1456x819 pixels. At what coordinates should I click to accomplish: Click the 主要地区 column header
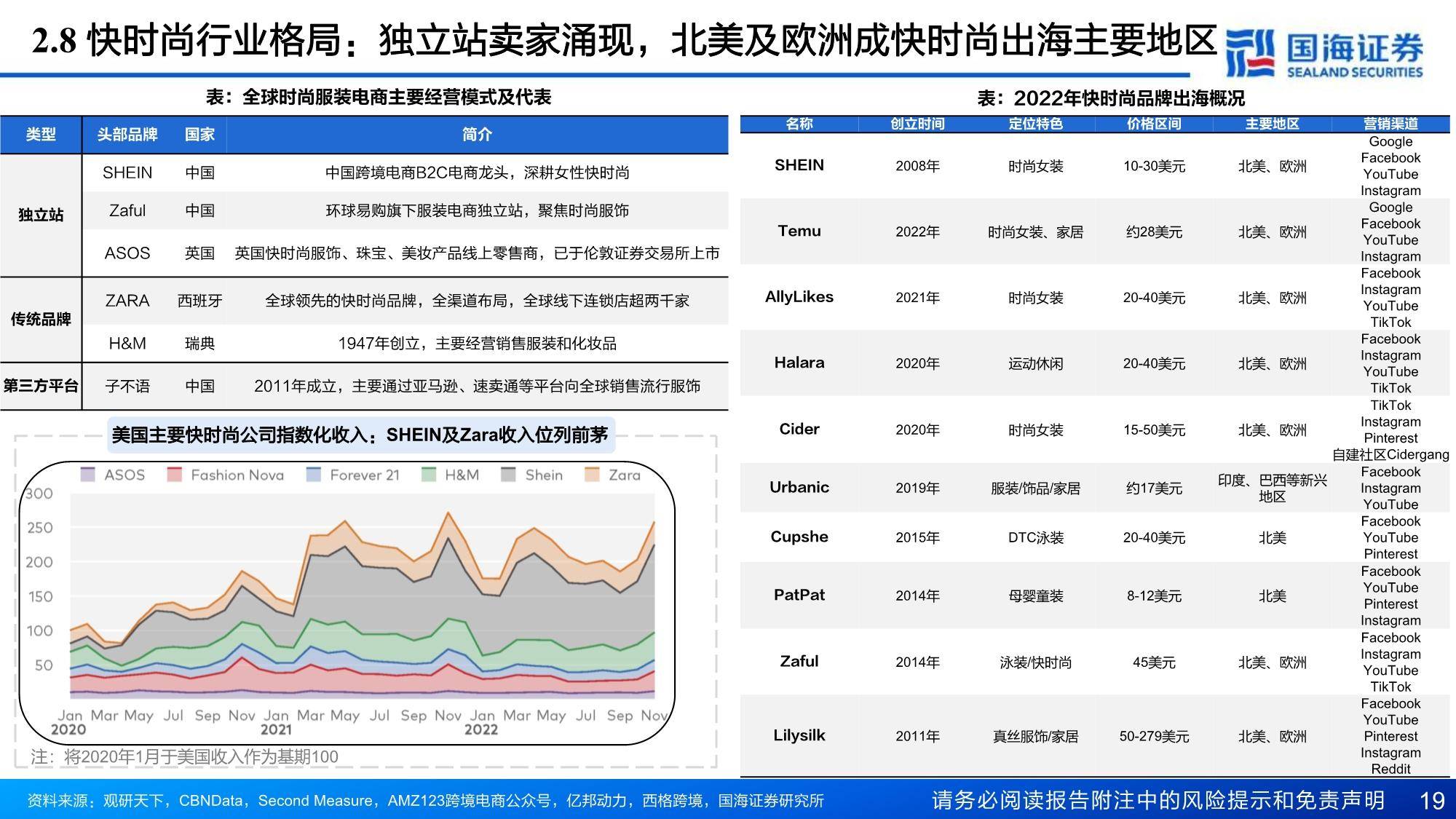pos(1272,124)
